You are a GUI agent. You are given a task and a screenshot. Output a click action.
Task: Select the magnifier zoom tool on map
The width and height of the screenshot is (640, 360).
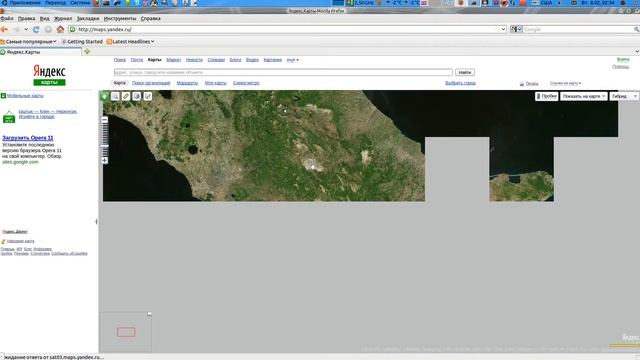point(115,96)
